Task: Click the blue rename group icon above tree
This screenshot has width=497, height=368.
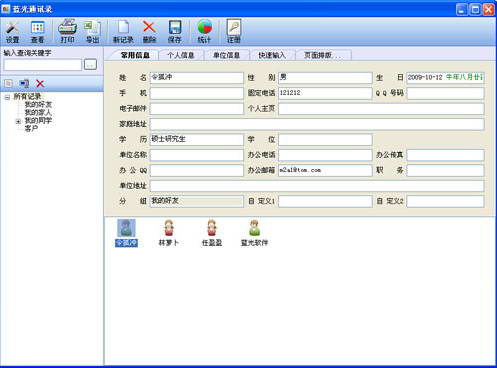Action: tap(24, 83)
